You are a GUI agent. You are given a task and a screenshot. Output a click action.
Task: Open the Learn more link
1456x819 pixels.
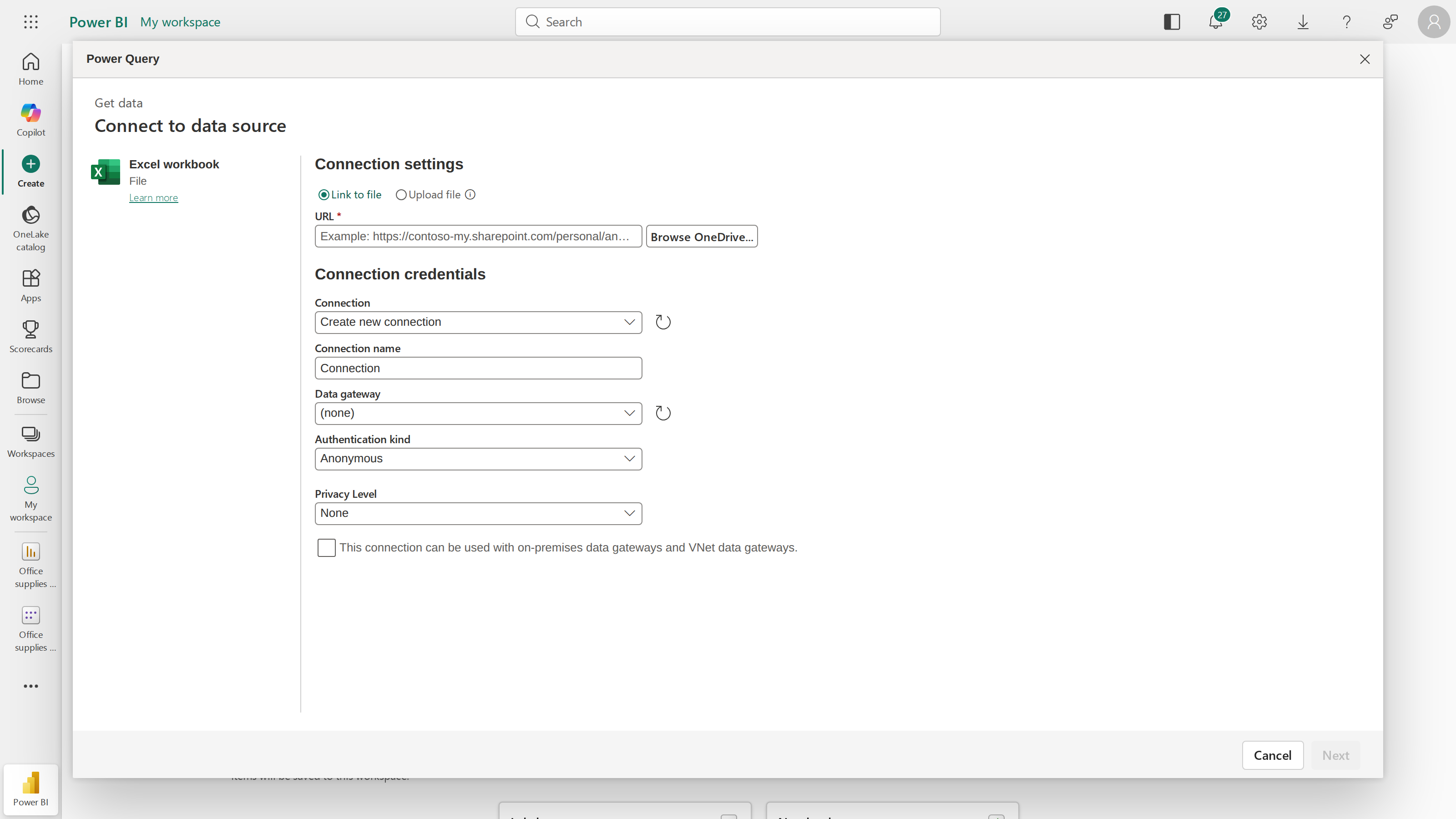[153, 198]
